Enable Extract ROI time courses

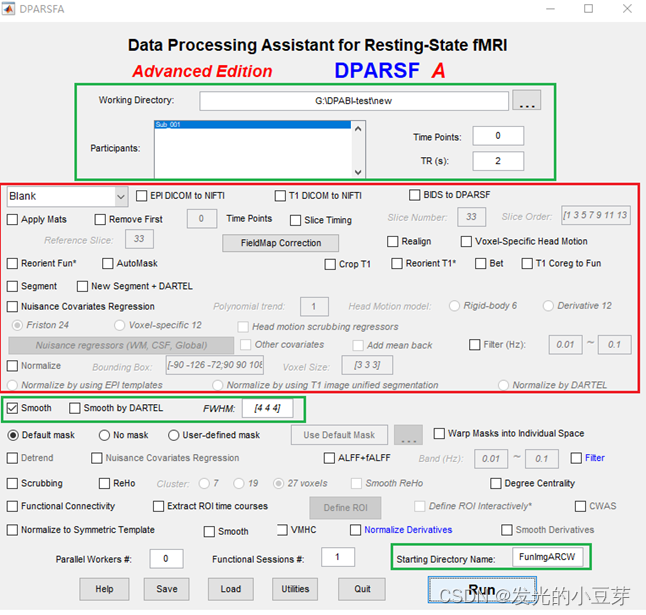tap(158, 506)
